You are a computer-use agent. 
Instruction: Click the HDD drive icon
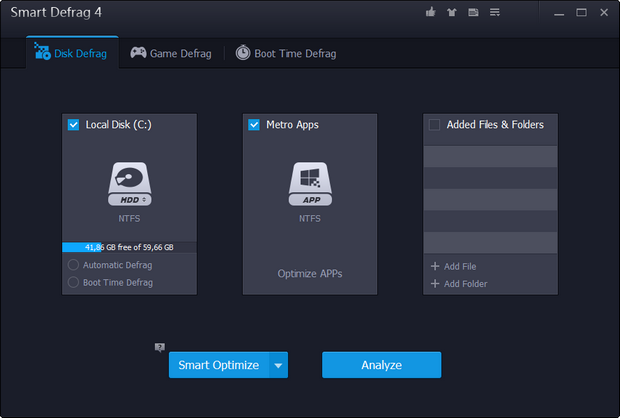click(x=130, y=184)
